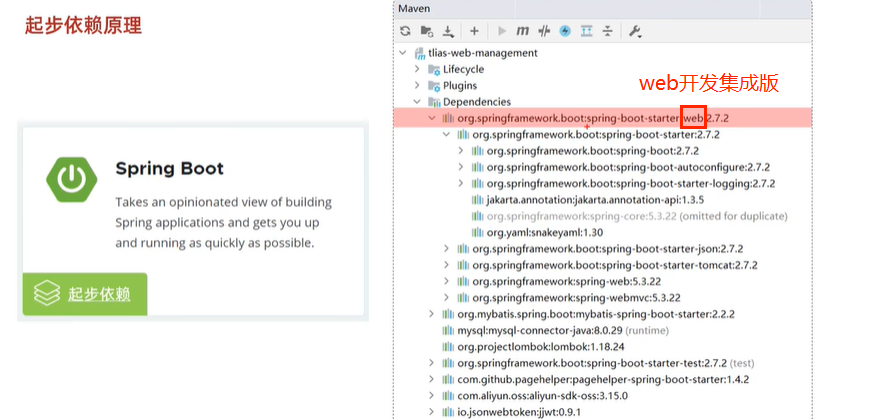Collapse spring-boot-starter:2.7.2 node
This screenshot has width=874, height=419.
coord(446,134)
